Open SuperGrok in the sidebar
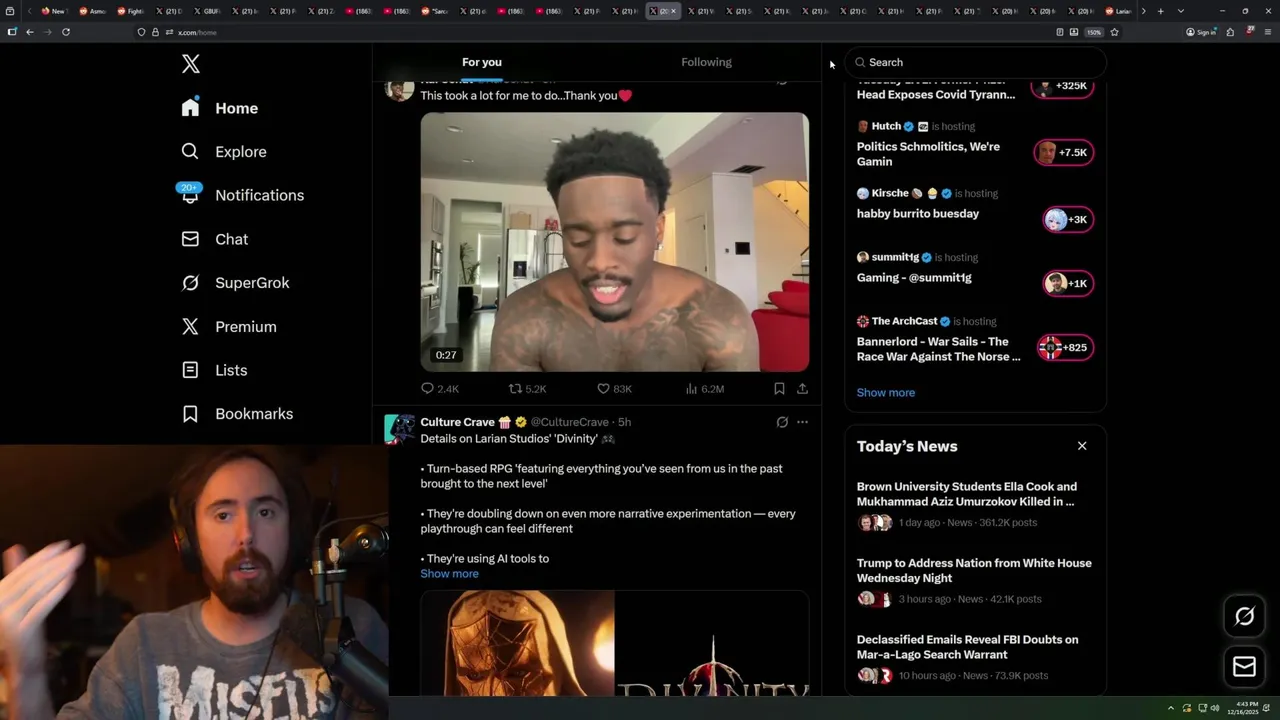Image resolution: width=1280 pixels, height=720 pixels. click(236, 283)
